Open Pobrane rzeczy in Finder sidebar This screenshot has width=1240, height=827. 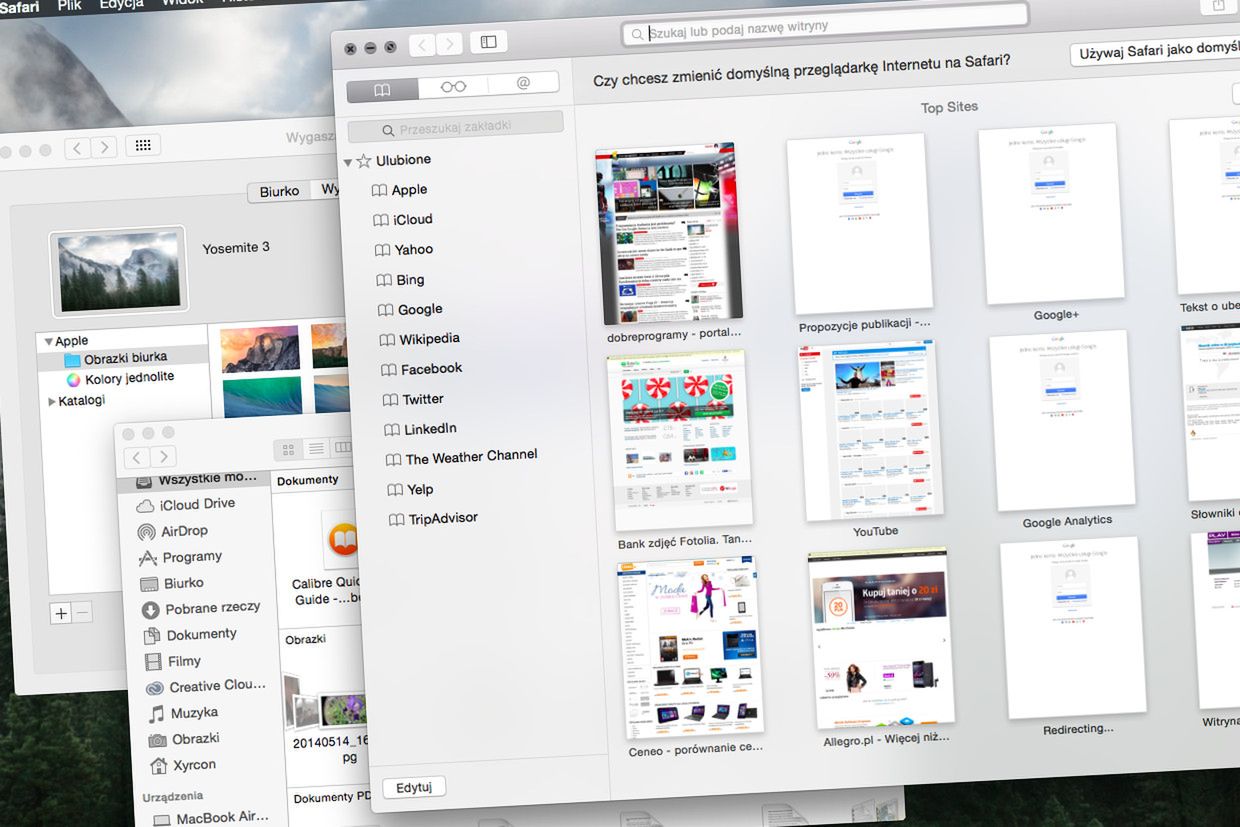click(201, 608)
